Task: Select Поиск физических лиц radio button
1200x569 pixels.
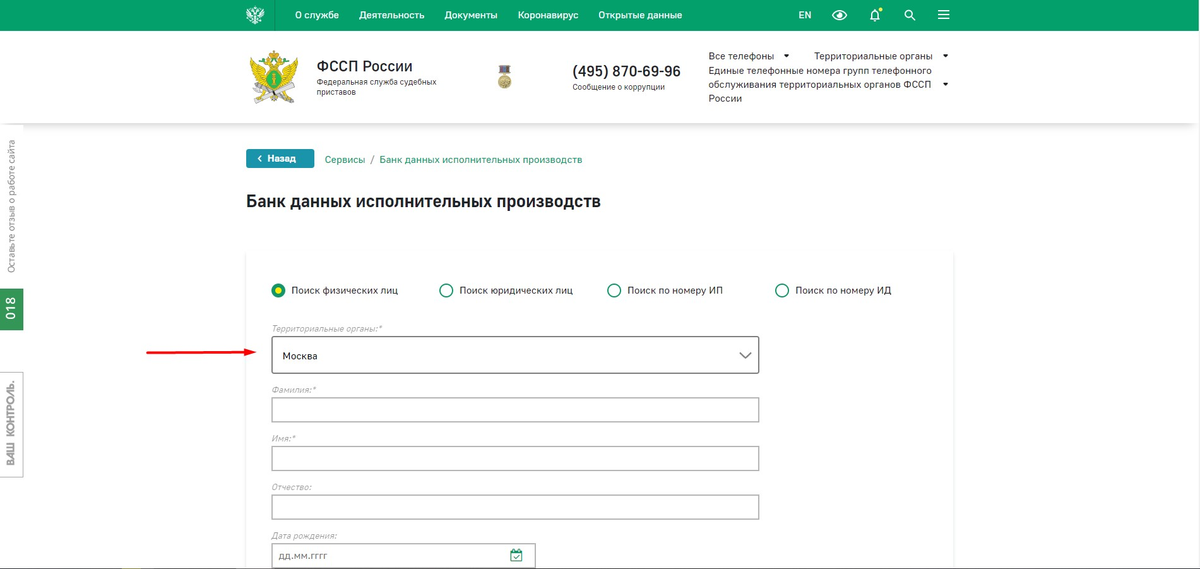Action: coord(278,290)
